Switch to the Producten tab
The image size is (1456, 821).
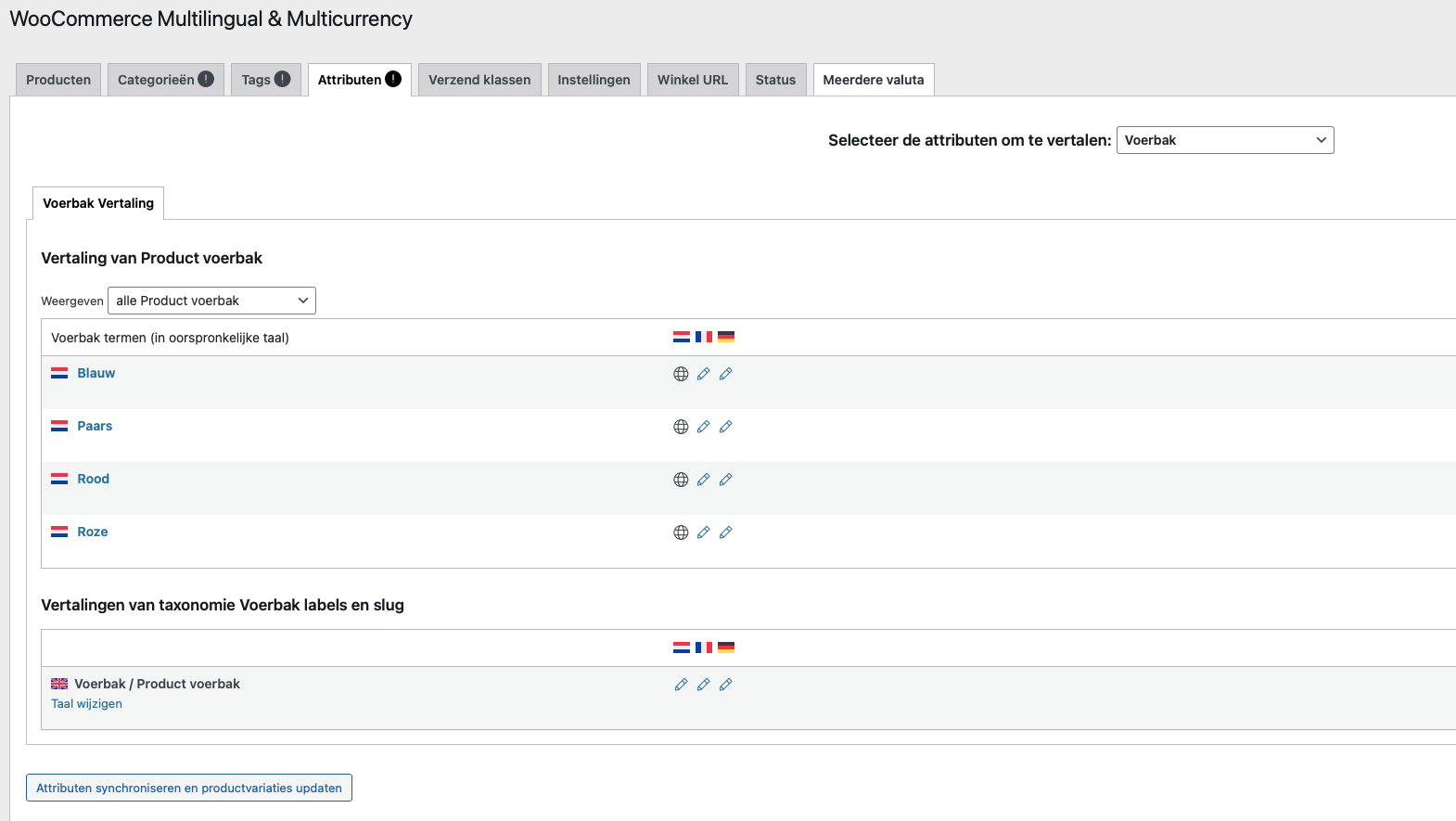(x=58, y=80)
